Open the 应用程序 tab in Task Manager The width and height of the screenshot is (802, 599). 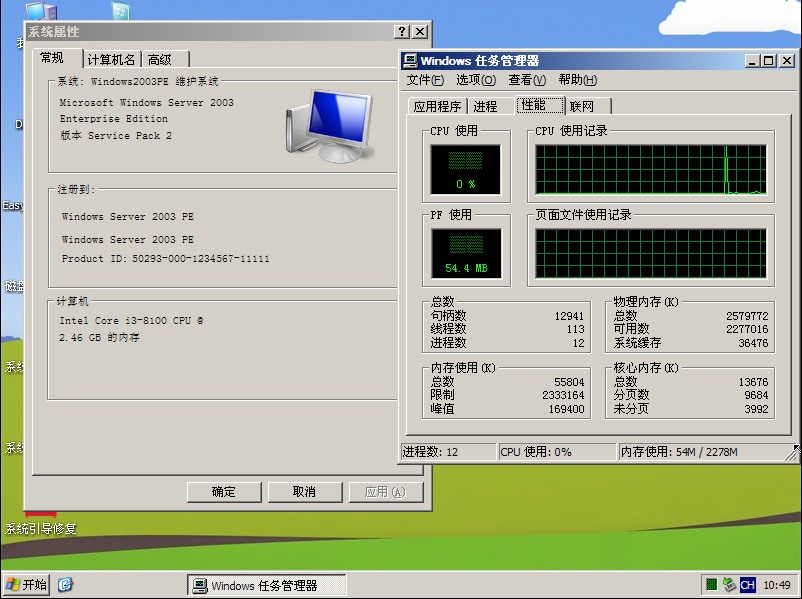coord(437,106)
